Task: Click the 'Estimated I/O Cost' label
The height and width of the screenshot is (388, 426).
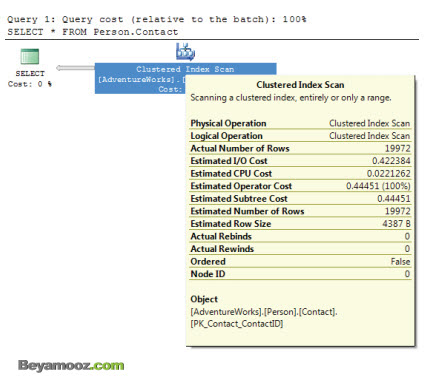Action: tap(229, 161)
